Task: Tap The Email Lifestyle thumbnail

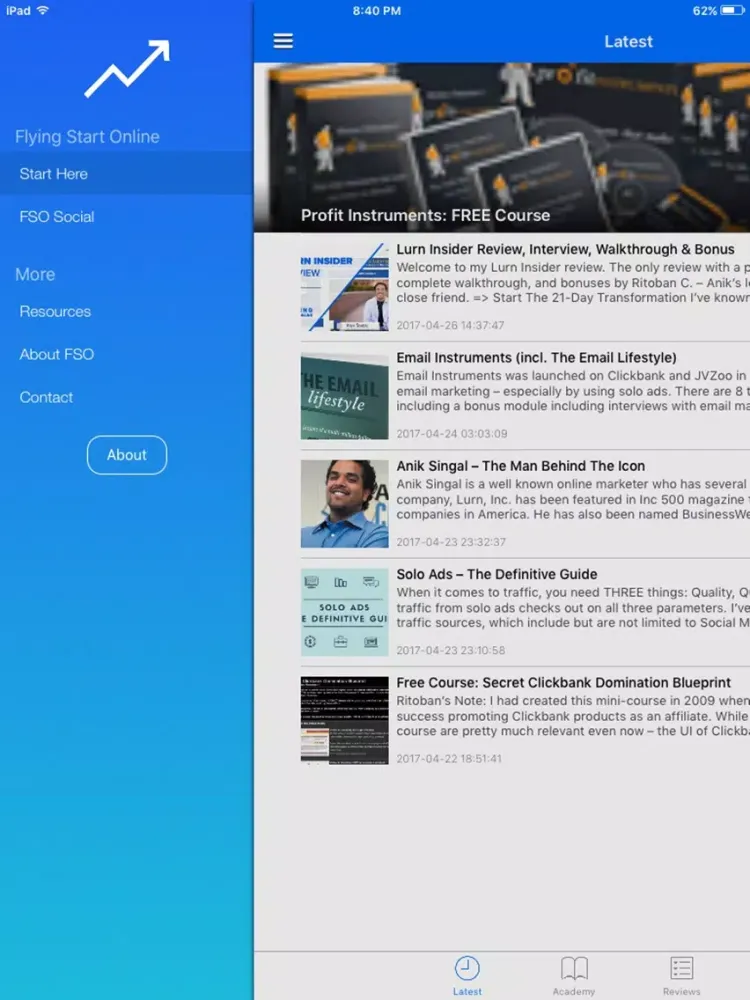Action: pos(344,395)
